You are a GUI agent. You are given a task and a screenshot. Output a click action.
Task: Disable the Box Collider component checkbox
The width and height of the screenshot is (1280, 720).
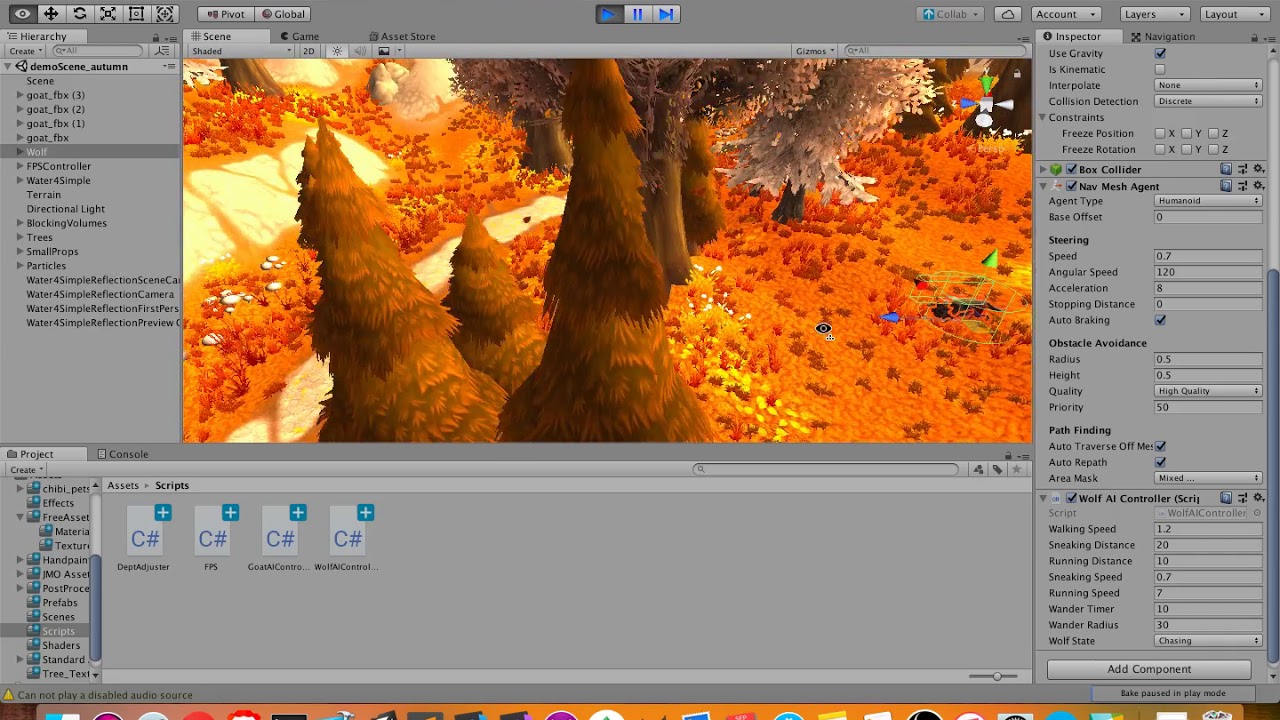coord(1071,170)
